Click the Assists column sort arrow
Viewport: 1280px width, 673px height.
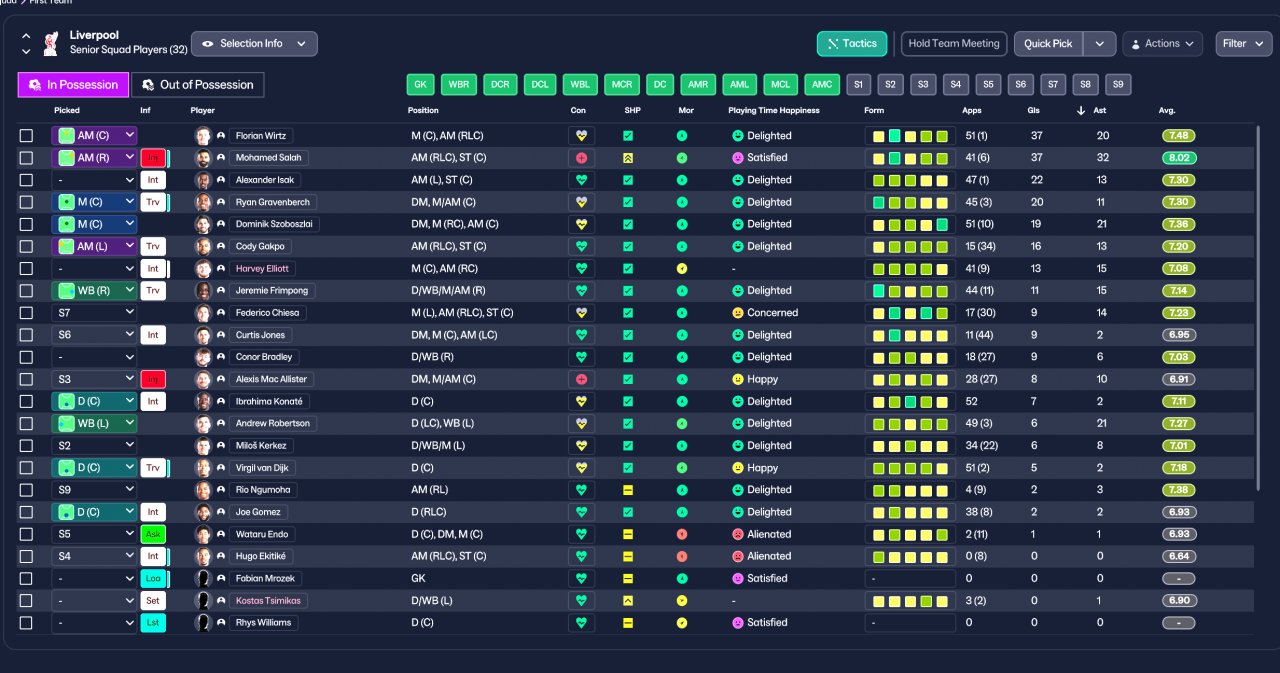(1081, 111)
